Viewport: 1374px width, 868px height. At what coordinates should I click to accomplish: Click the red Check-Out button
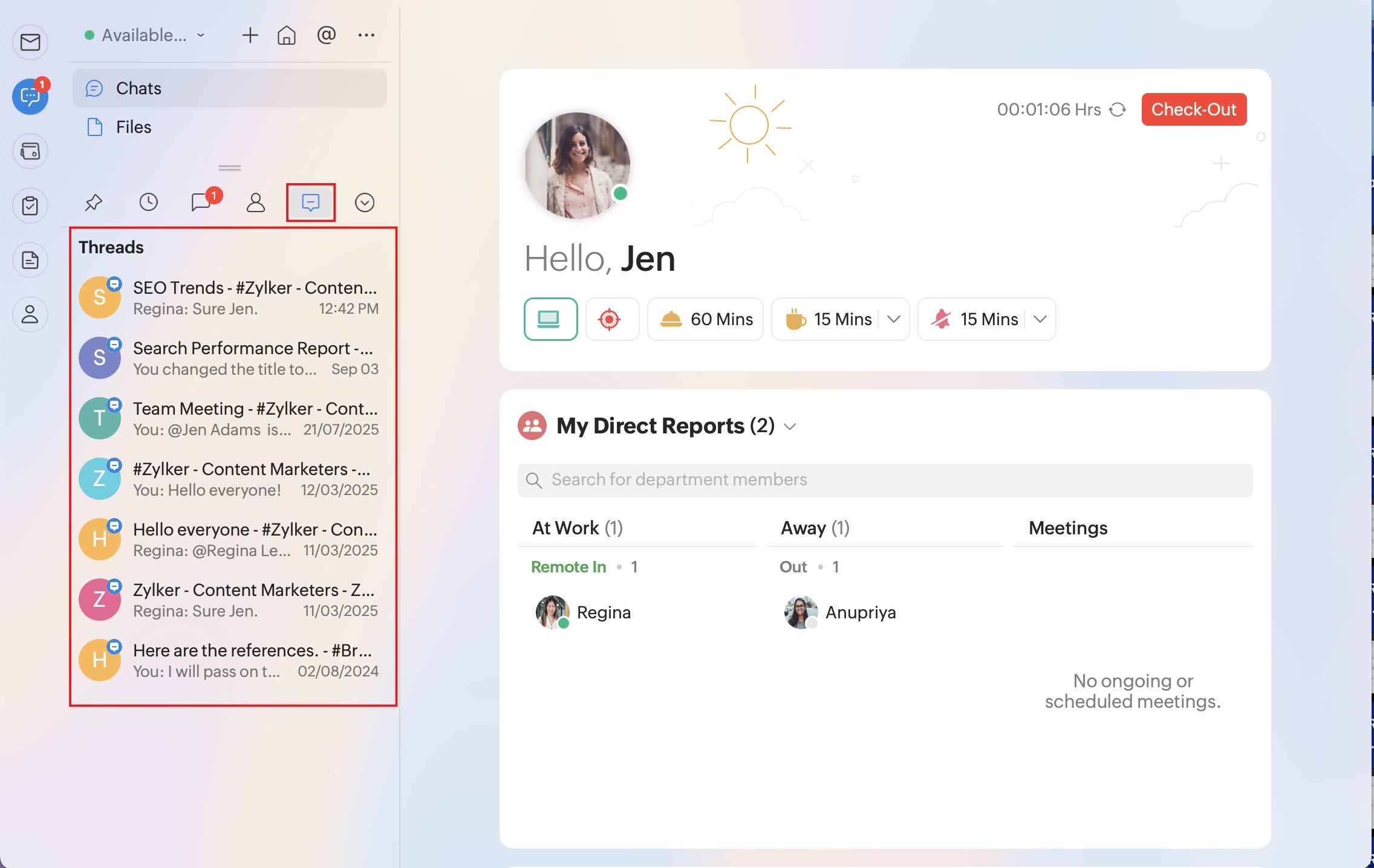coord(1193,110)
